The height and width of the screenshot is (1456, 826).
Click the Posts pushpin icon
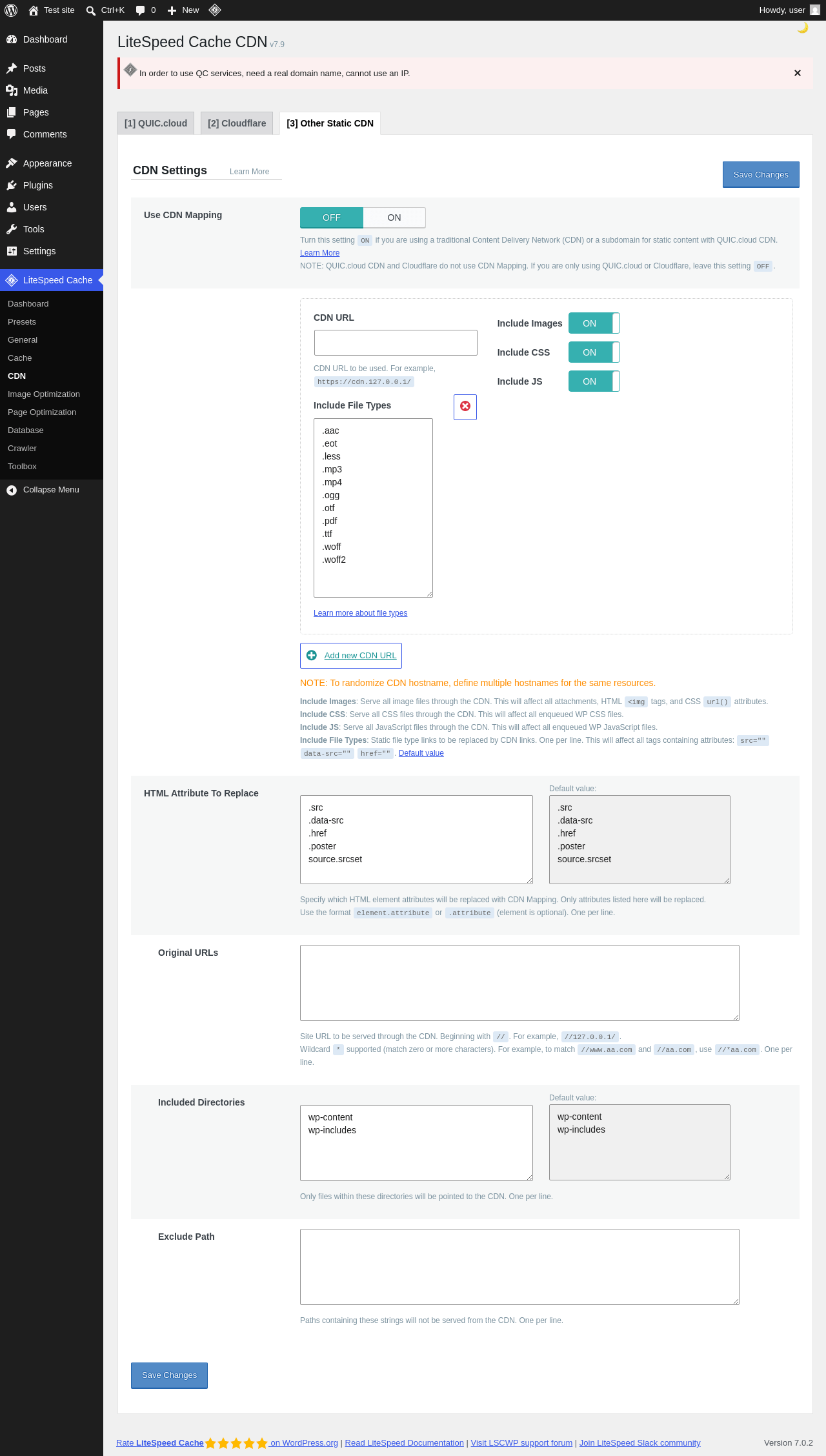point(12,68)
